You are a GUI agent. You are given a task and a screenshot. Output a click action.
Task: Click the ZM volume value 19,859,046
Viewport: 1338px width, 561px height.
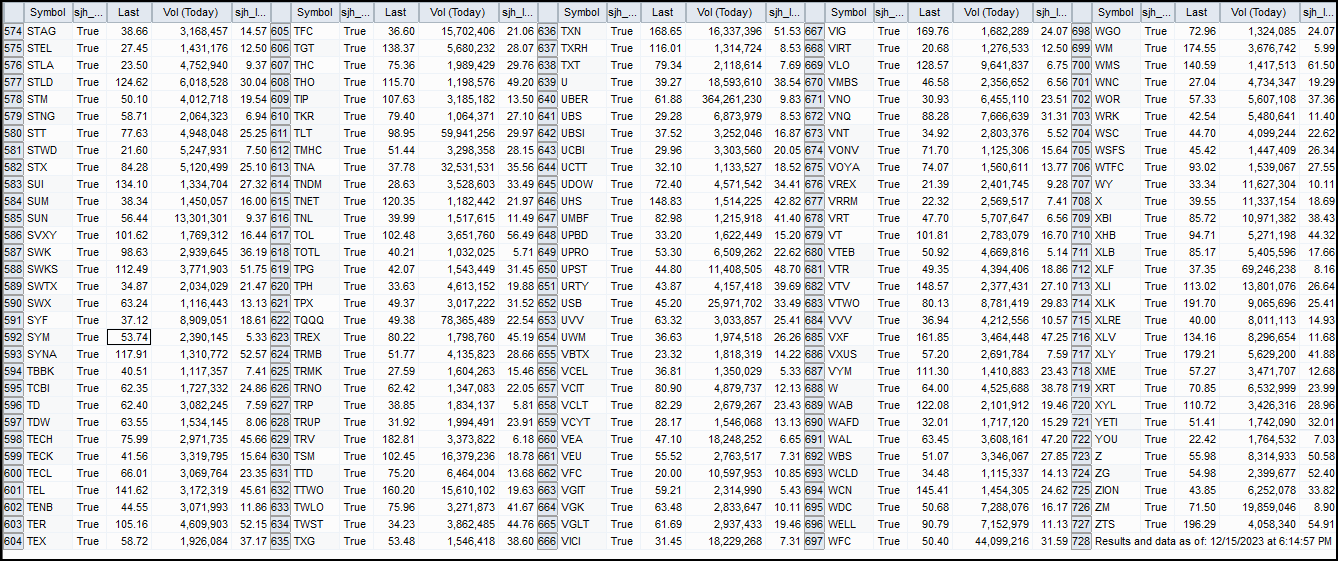[1259, 507]
